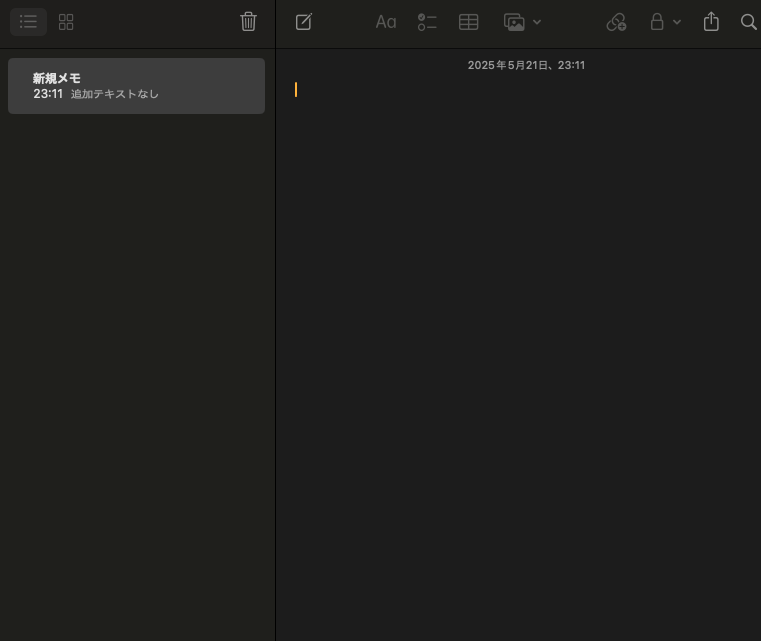Expand the media dropdown chevron
Image resolution: width=761 pixels, height=641 pixels.
pyautogui.click(x=537, y=22)
